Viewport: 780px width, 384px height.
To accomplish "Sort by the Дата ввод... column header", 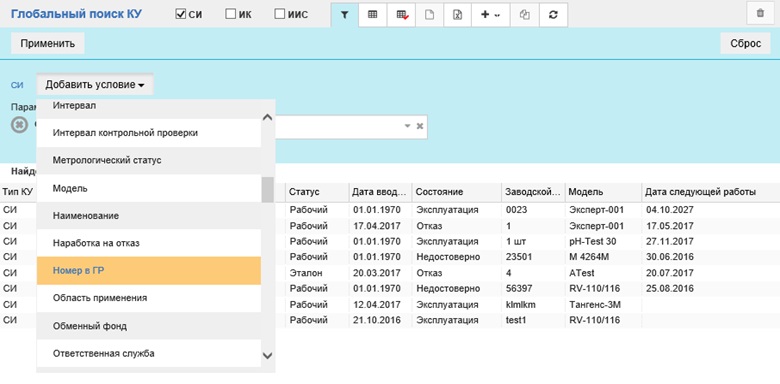I will point(381,192).
